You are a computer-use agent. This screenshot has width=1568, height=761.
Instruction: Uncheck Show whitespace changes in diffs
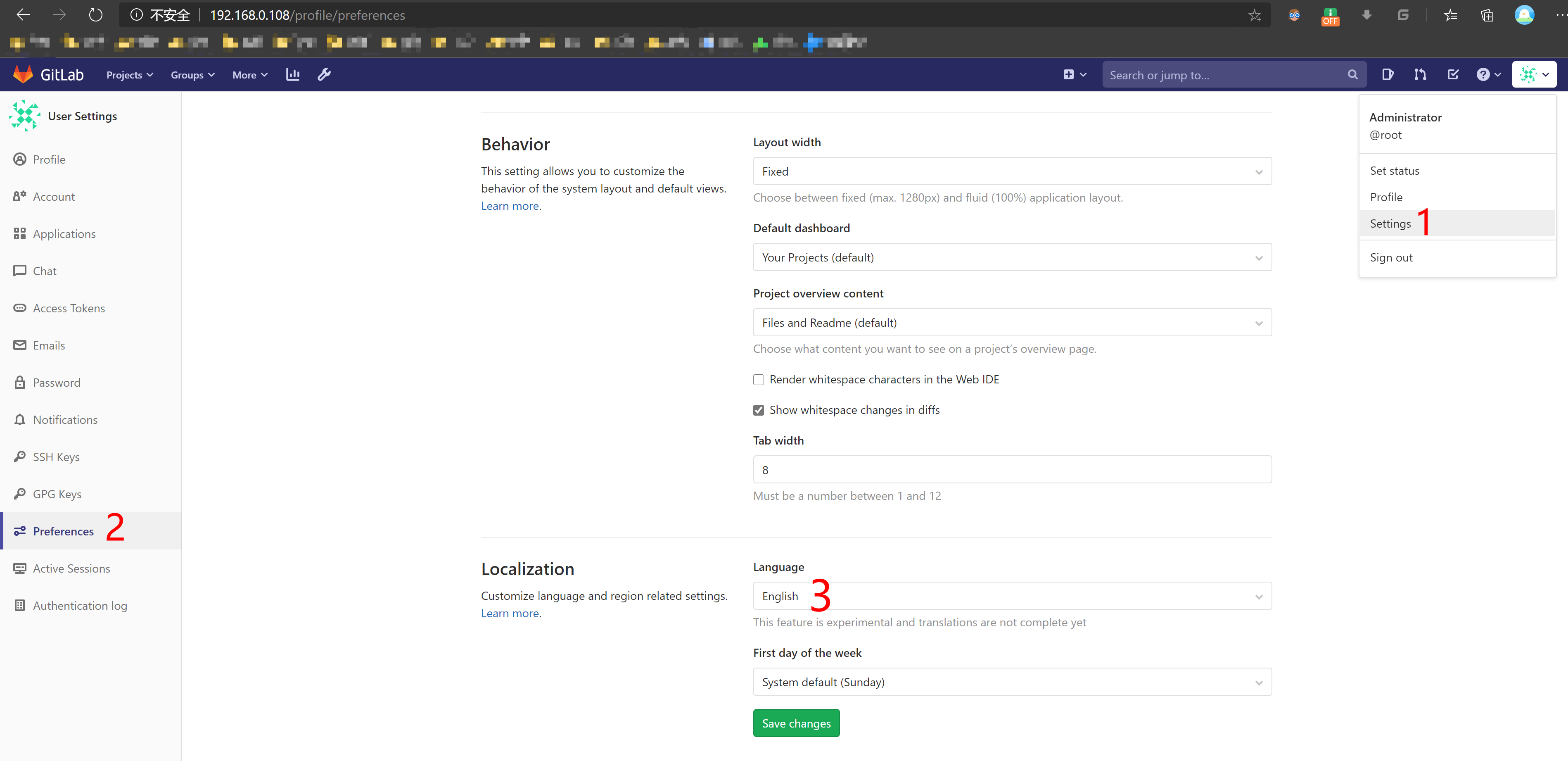tap(759, 410)
